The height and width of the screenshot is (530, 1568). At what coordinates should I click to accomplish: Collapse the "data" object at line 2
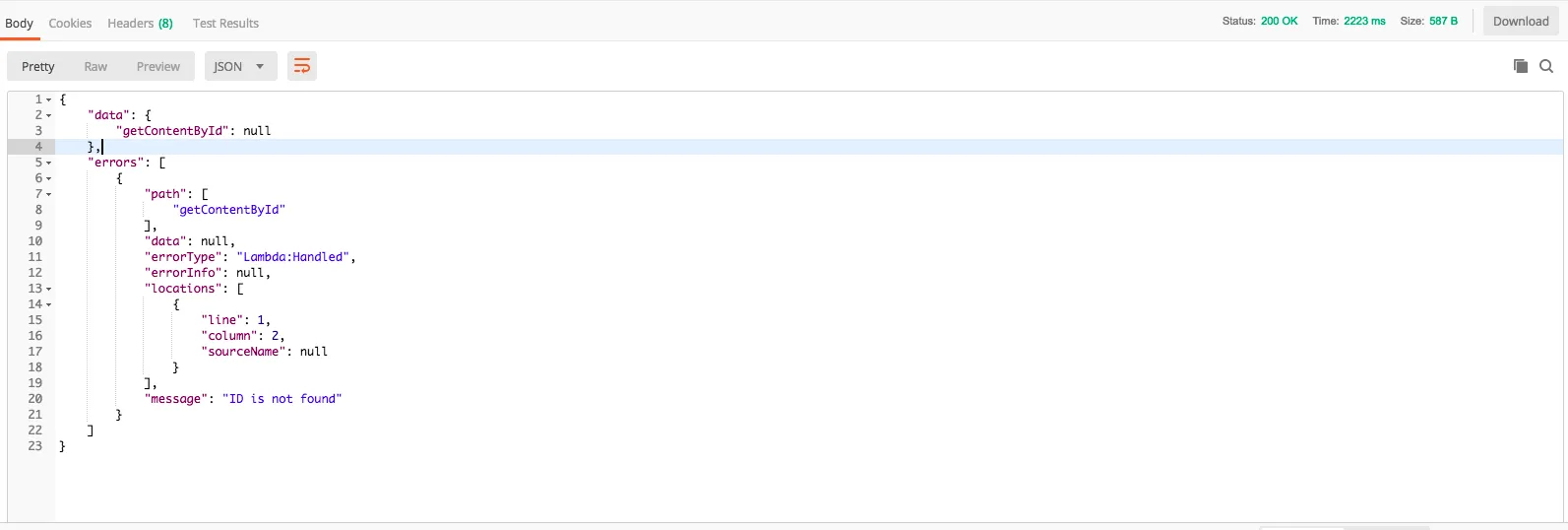[x=49, y=115]
